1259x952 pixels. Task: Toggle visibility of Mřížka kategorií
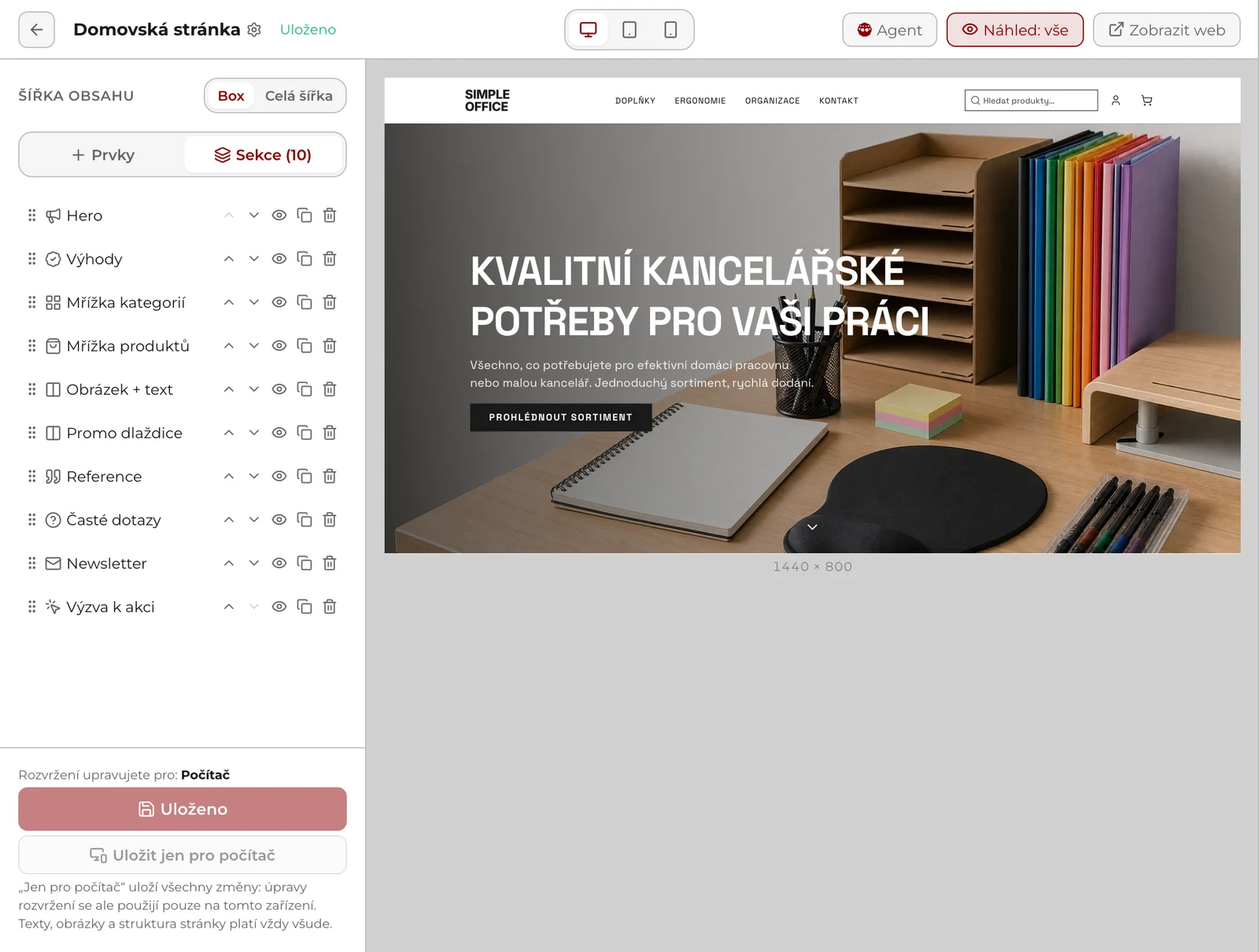[279, 302]
